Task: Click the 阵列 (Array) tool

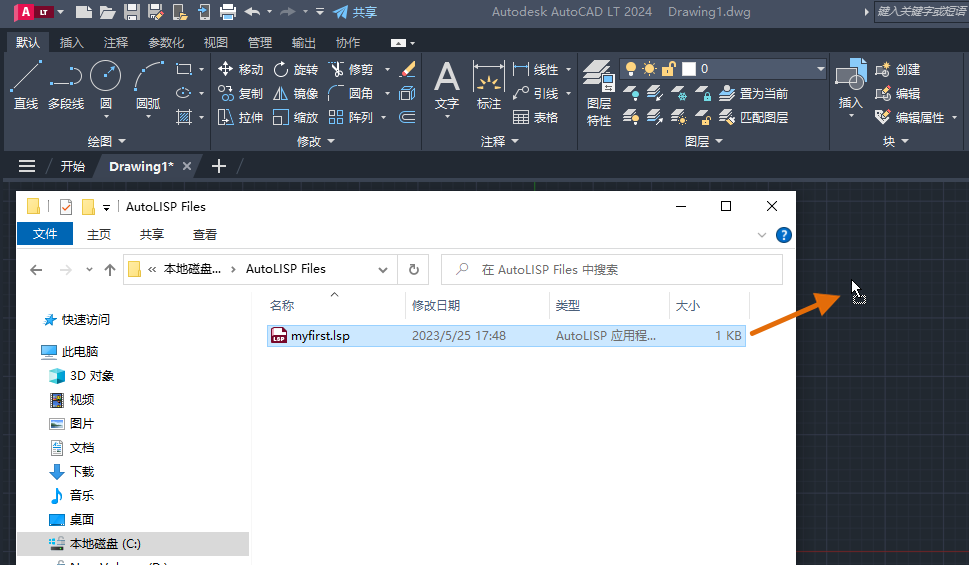Action: [350, 117]
